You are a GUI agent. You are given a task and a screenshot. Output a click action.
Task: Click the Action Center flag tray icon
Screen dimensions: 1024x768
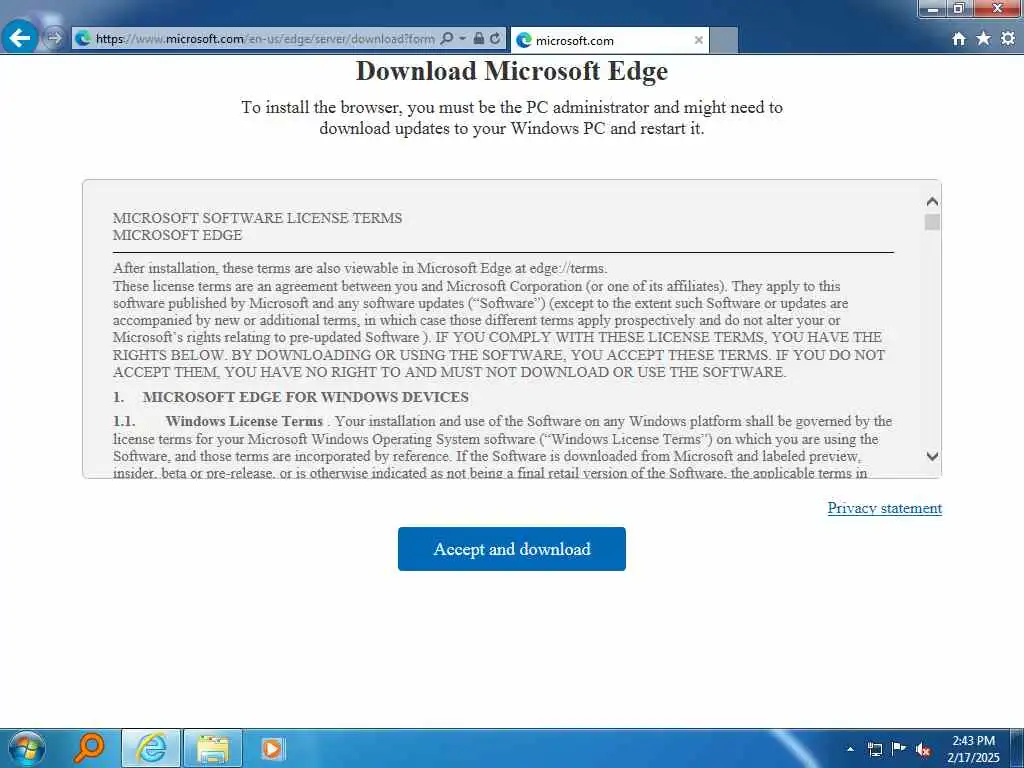[x=899, y=749]
